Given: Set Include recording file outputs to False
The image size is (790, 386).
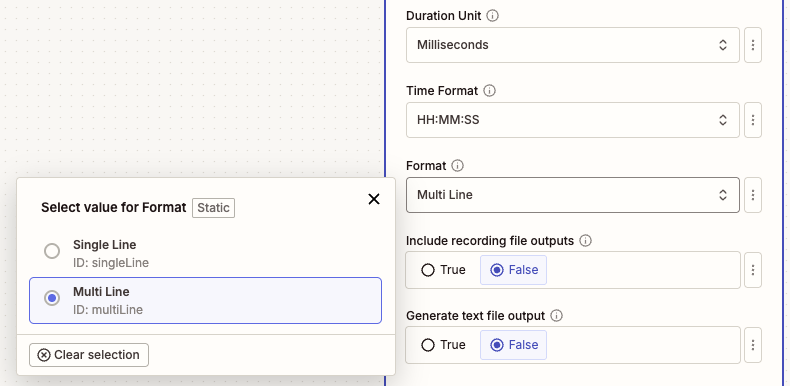Looking at the screenshot, I should click(513, 270).
